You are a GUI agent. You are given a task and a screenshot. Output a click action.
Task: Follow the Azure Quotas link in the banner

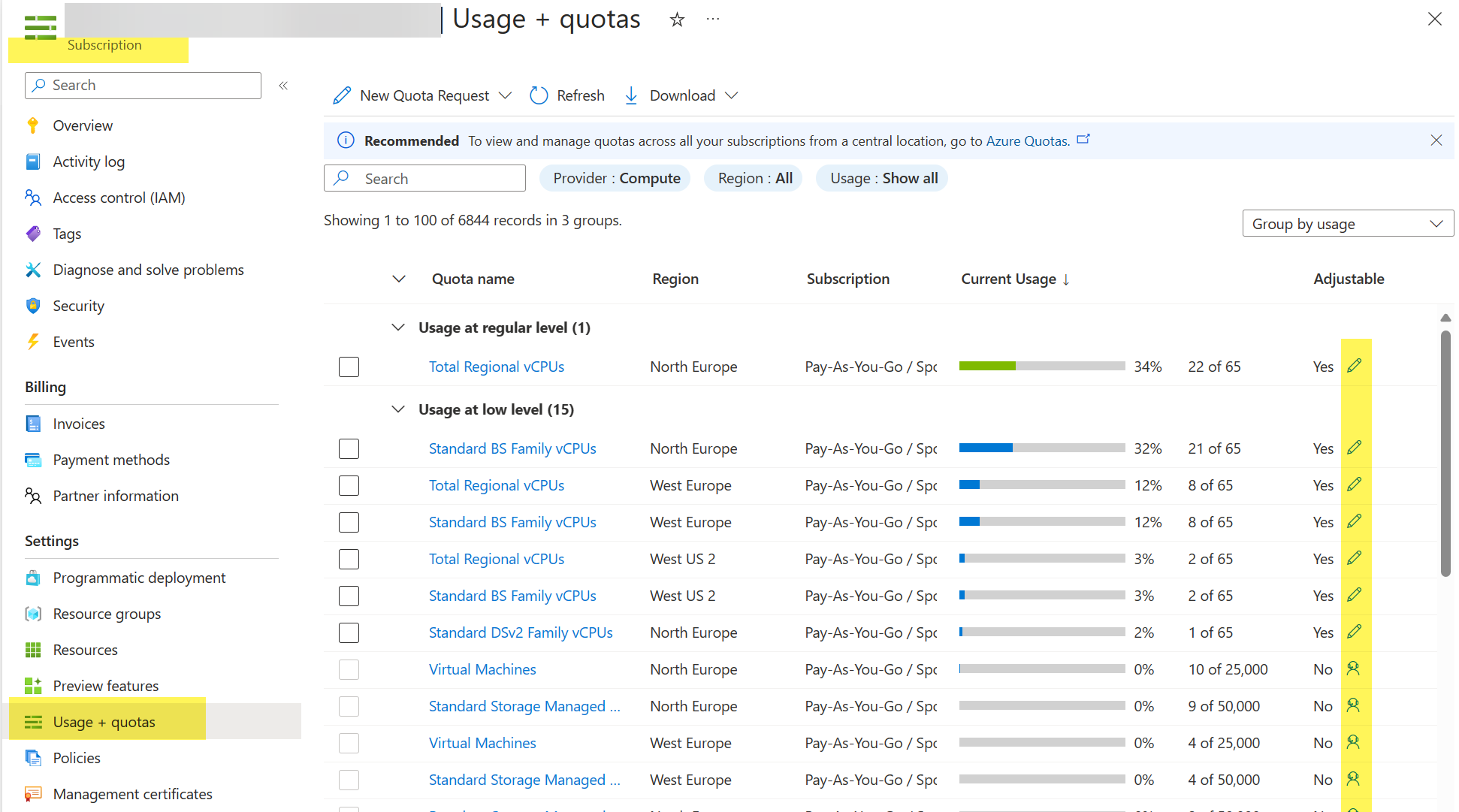pyautogui.click(x=1026, y=140)
